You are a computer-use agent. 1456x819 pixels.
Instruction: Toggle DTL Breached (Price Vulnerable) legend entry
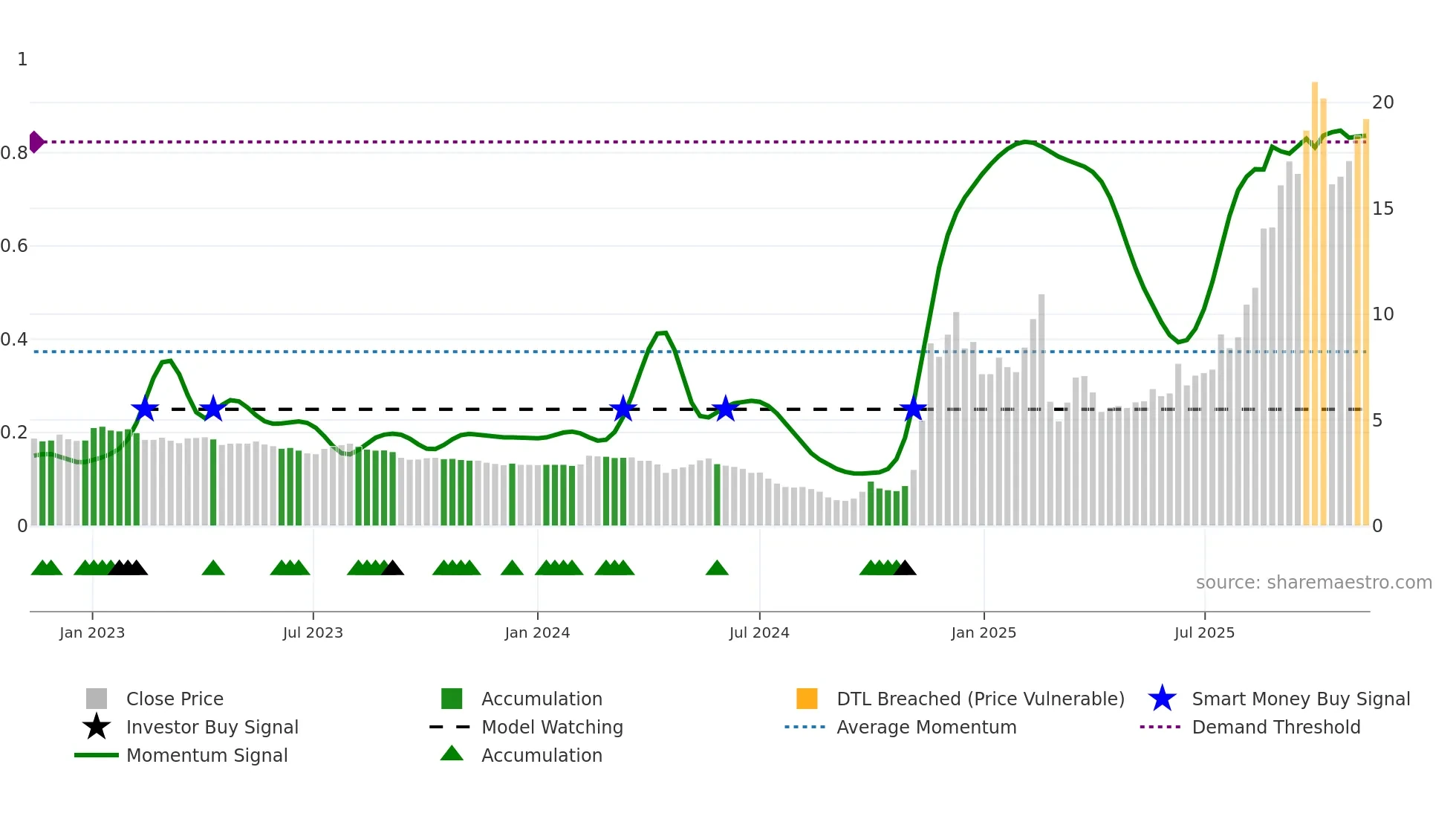[980, 699]
